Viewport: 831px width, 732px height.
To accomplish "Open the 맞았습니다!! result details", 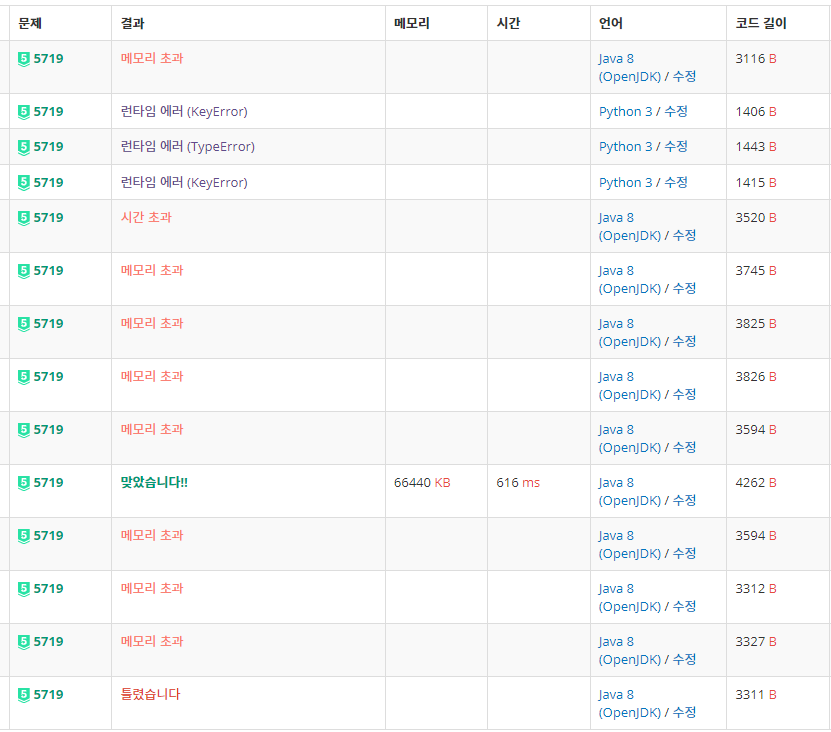I will click(x=157, y=482).
